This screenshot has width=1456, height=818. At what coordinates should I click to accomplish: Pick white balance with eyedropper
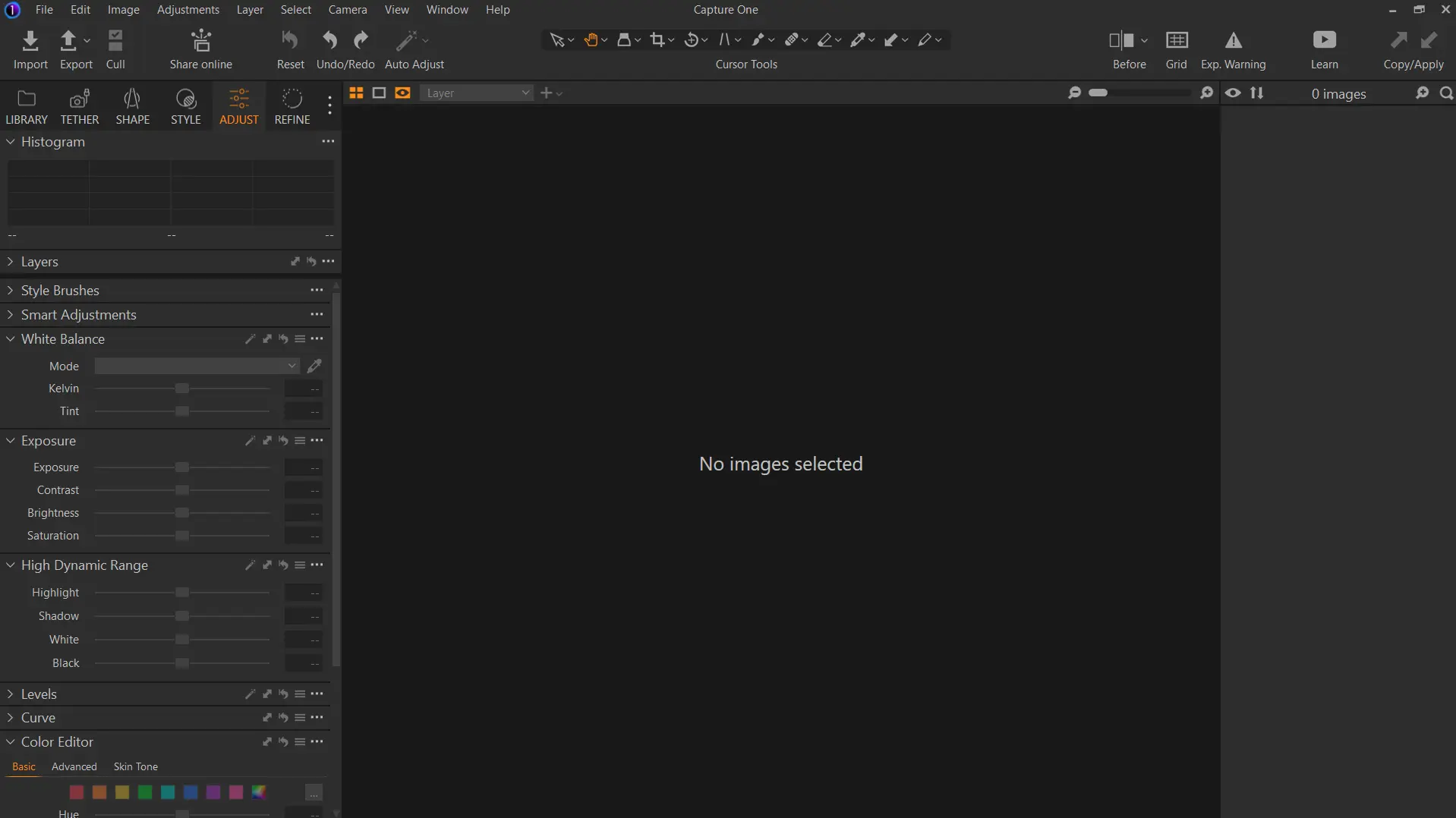314,366
